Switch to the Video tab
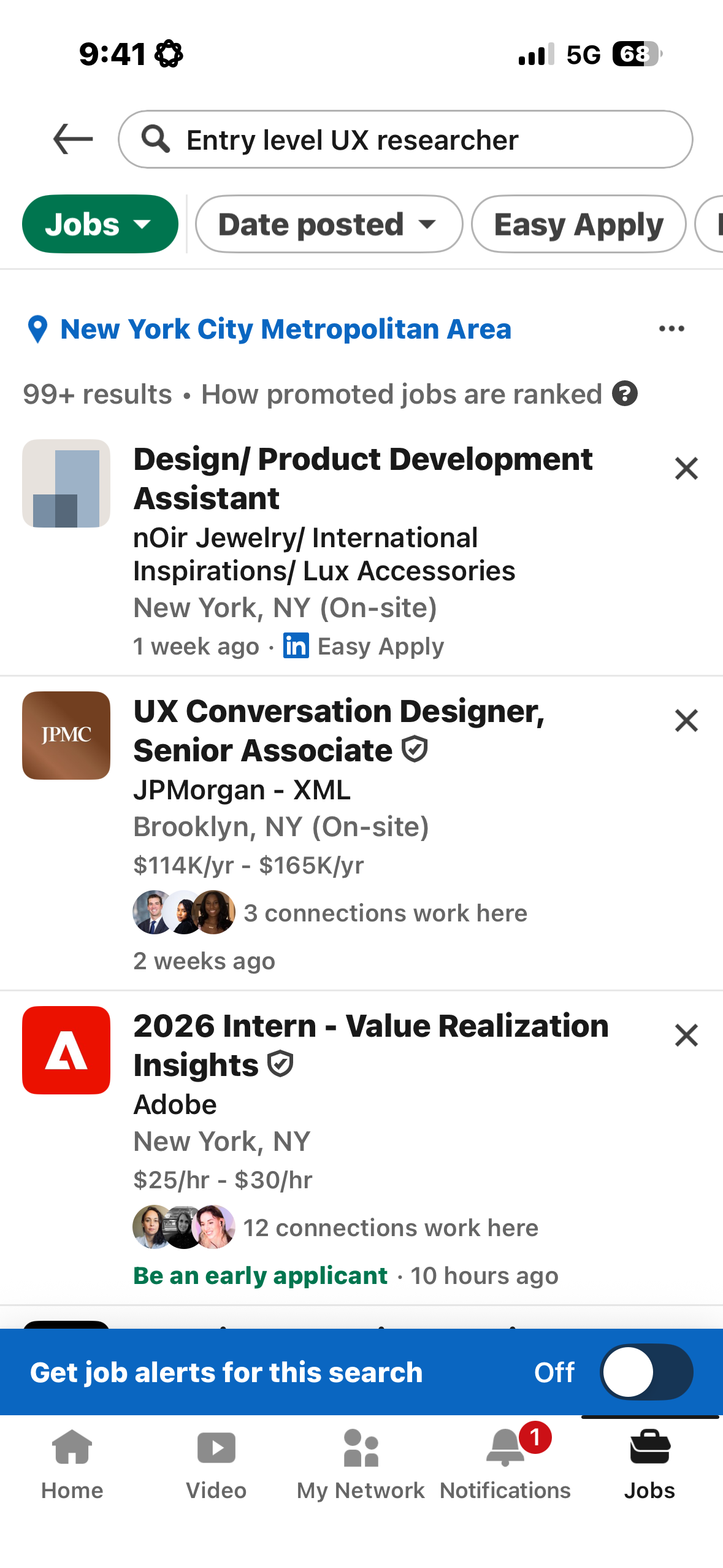The width and height of the screenshot is (723, 1568). (216, 1464)
